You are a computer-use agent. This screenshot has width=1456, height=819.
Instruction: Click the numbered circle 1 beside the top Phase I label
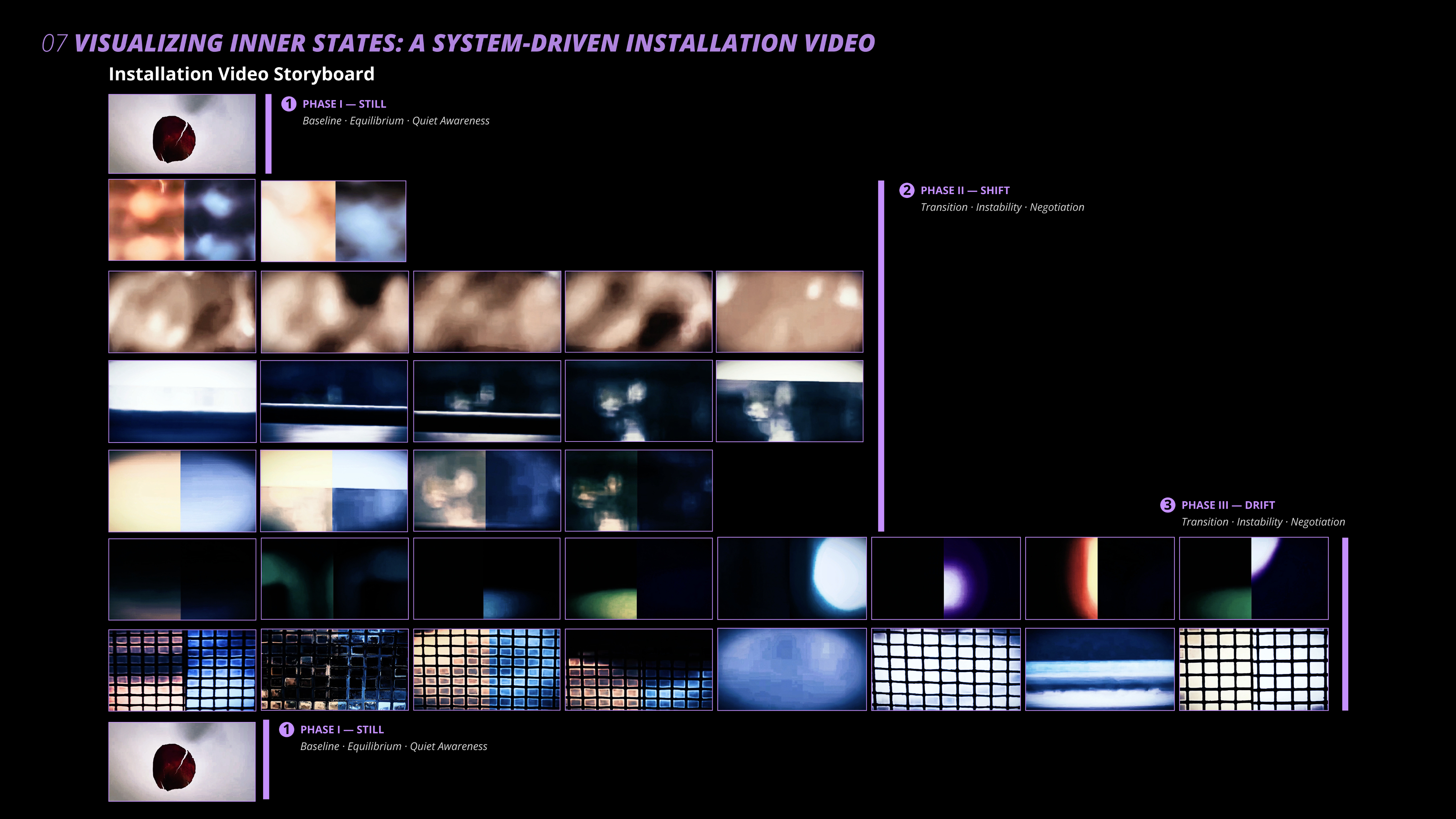(289, 104)
